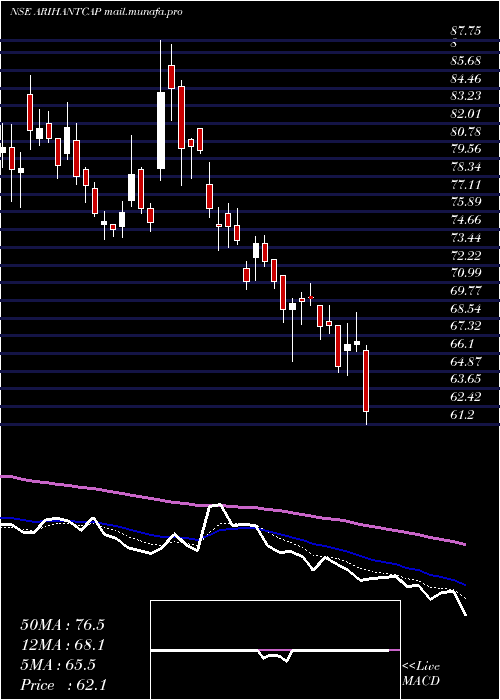Click the 62.42 price axis label

(466, 396)
